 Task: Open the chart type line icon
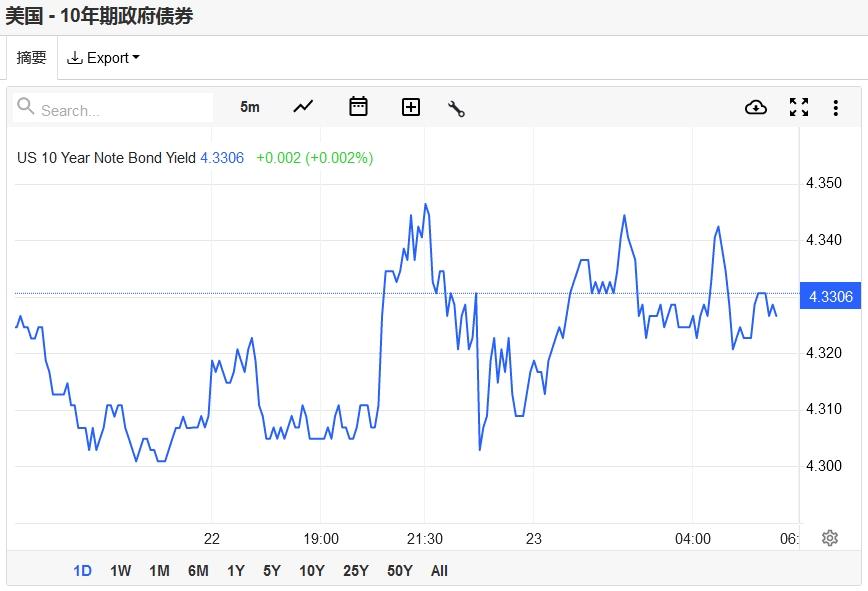click(x=303, y=107)
